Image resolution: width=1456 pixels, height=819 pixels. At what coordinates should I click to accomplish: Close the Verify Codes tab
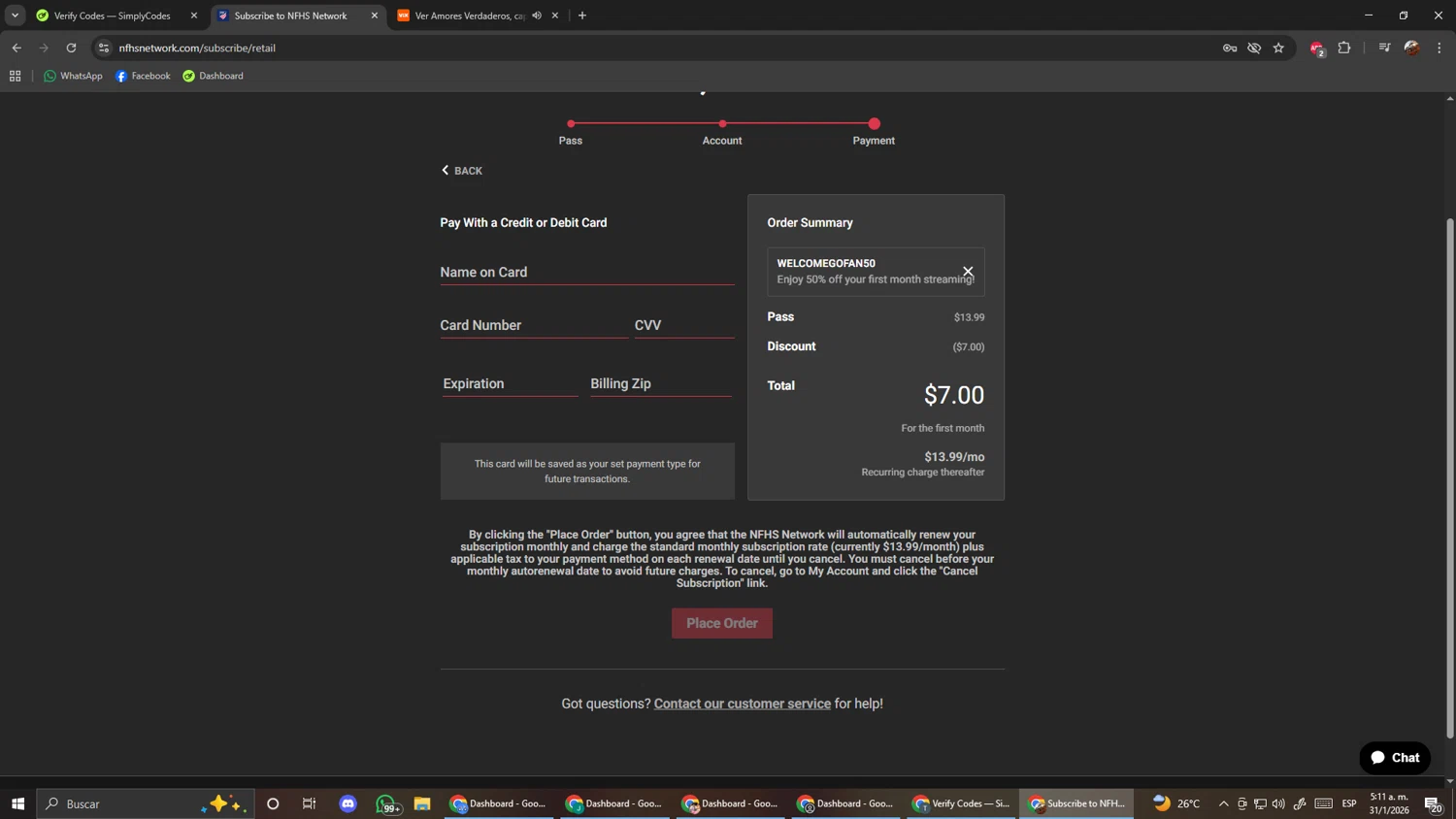pyautogui.click(x=193, y=16)
